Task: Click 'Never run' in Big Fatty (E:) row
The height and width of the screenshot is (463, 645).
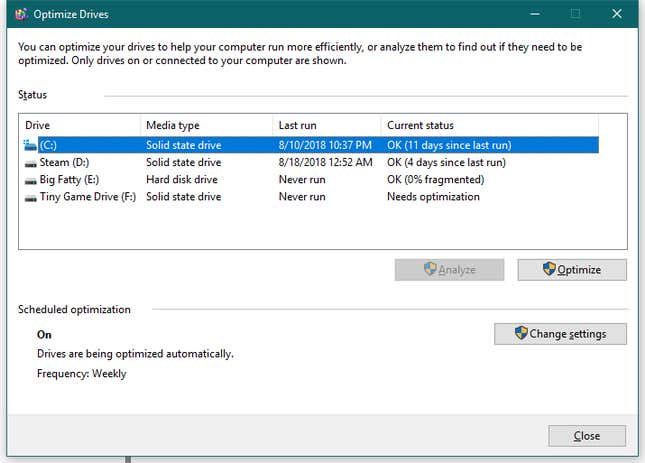Action: (302, 180)
